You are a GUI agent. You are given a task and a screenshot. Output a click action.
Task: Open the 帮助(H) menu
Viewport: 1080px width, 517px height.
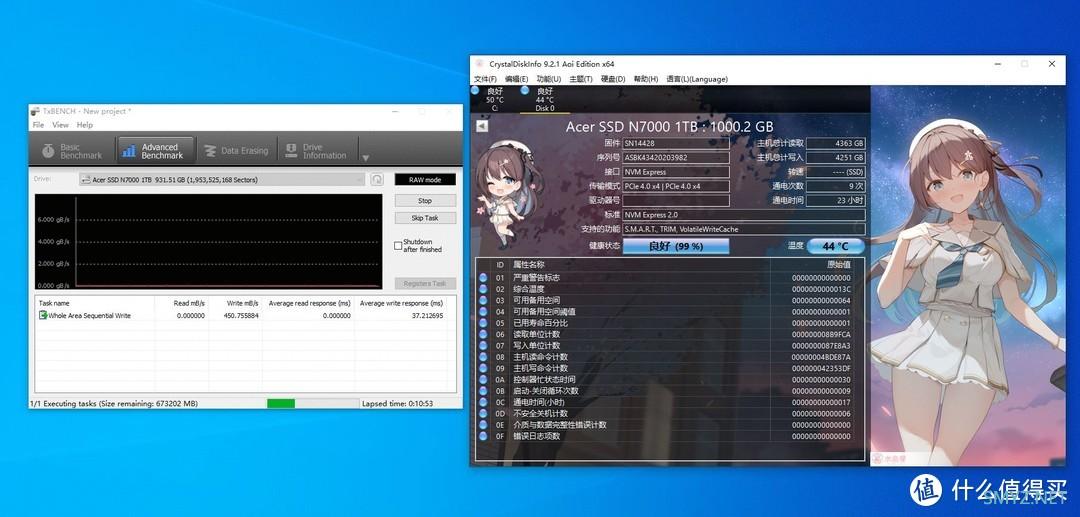645,79
